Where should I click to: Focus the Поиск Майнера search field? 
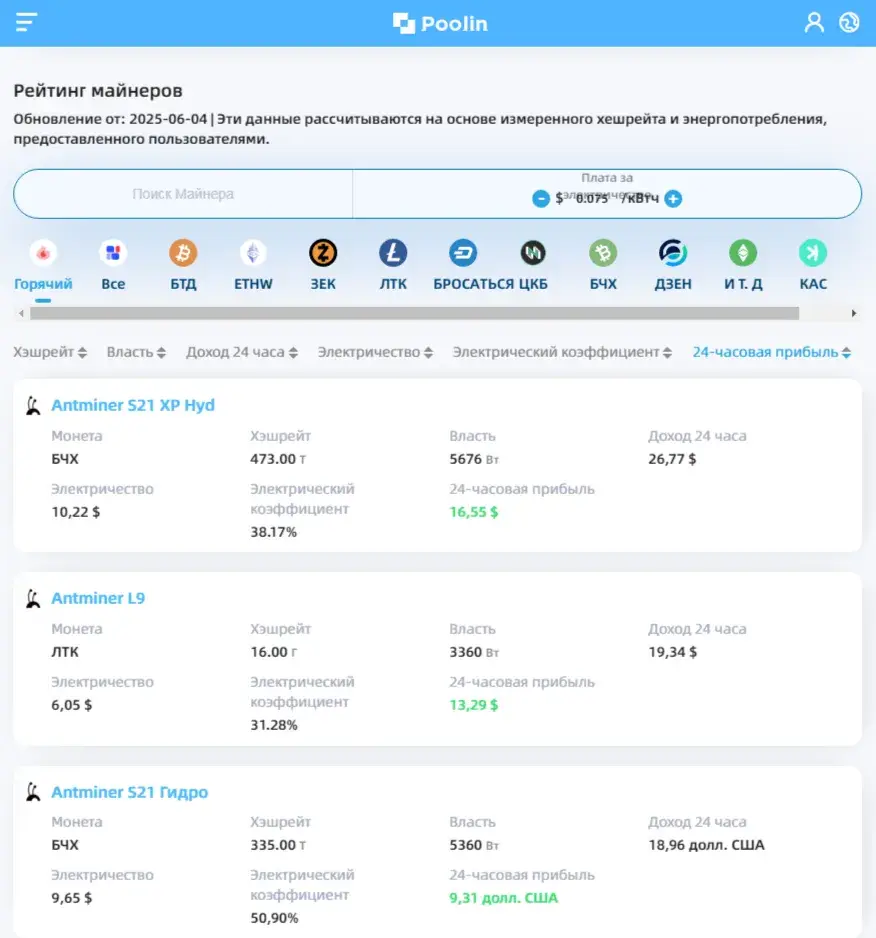tap(183, 194)
